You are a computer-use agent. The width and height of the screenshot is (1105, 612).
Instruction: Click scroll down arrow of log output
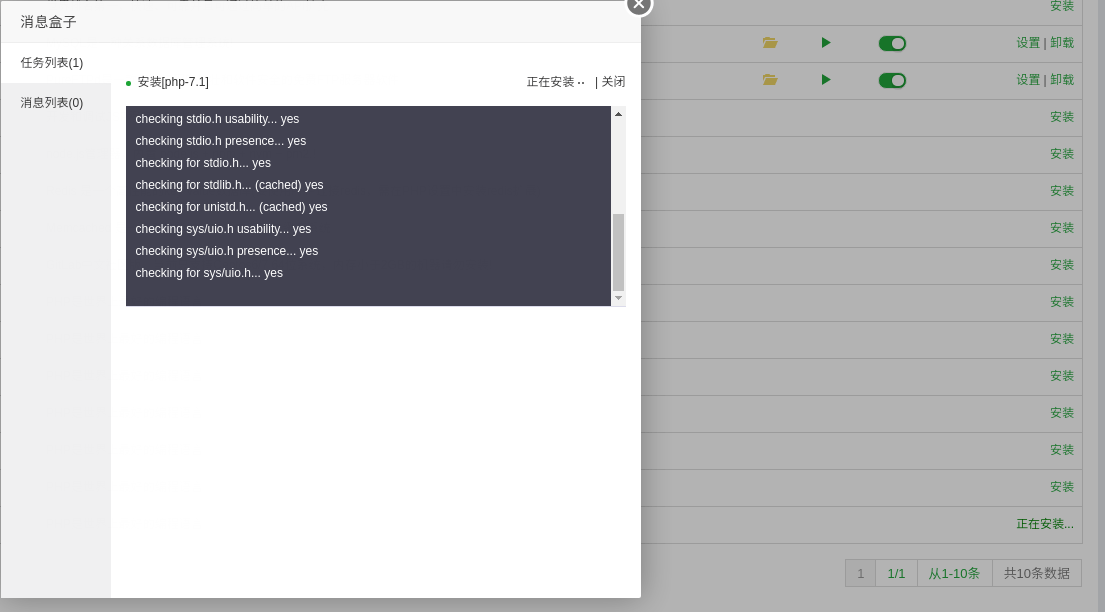[618, 298]
